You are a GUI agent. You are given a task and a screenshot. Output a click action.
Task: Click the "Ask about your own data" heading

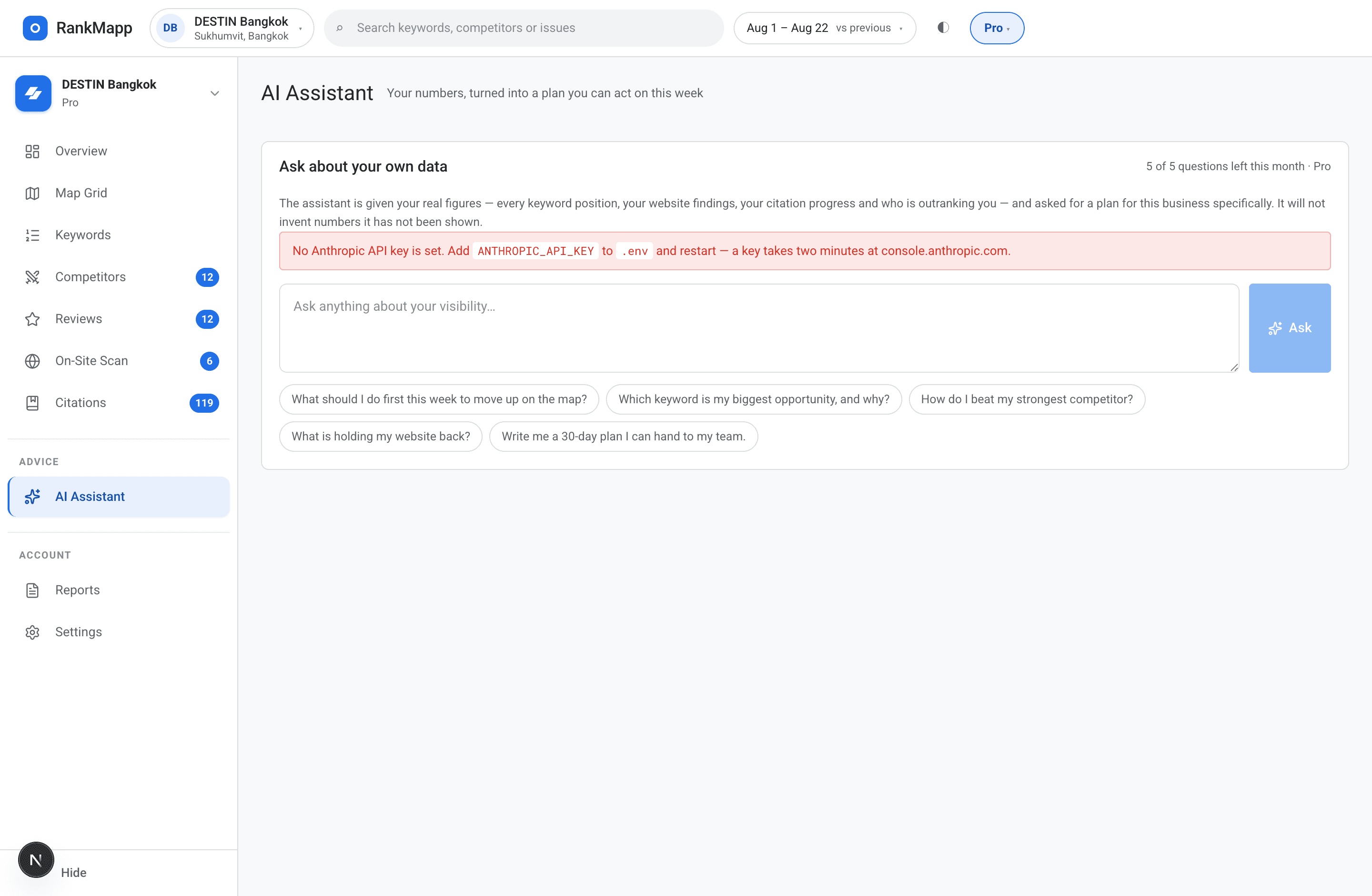pos(363,166)
